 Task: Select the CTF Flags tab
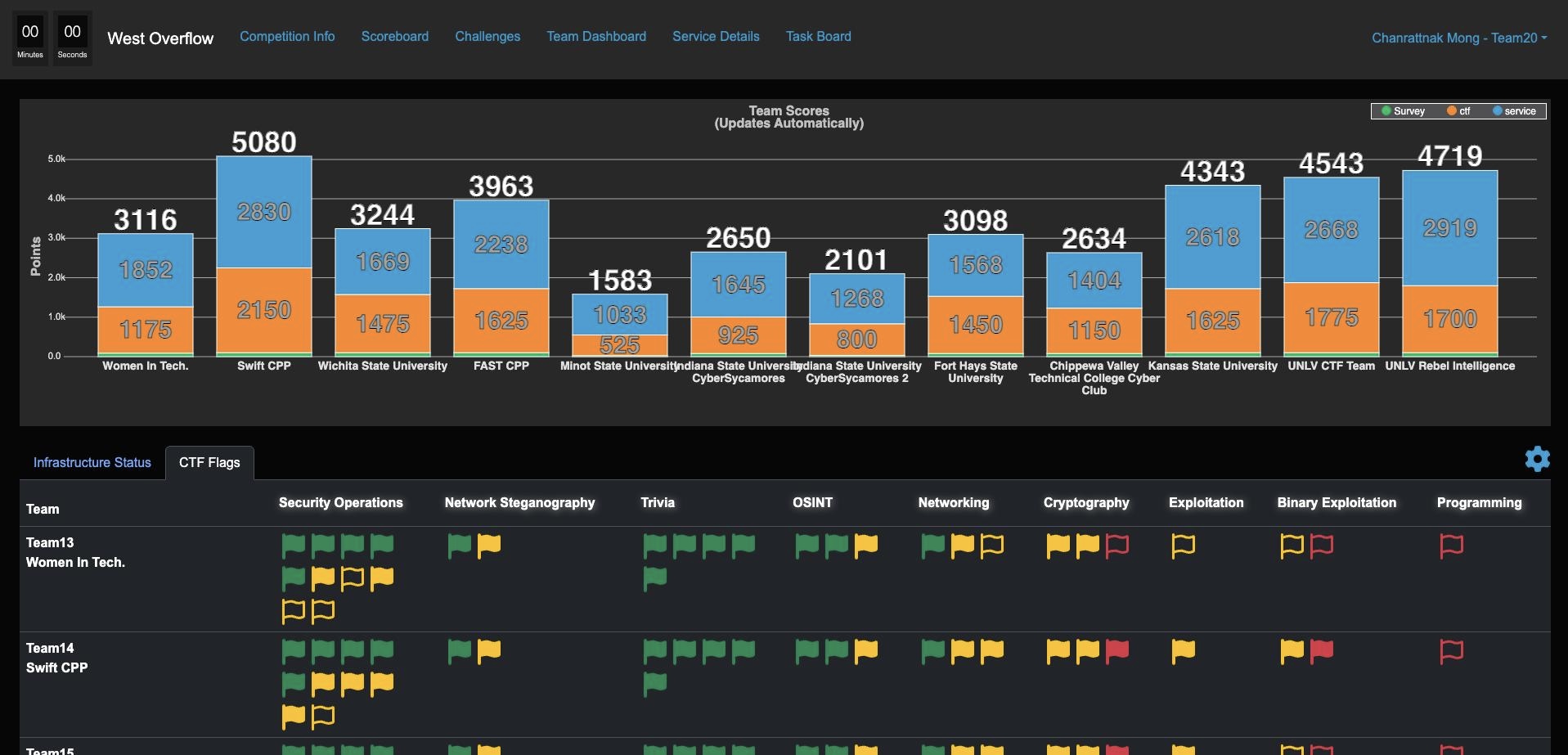point(209,462)
